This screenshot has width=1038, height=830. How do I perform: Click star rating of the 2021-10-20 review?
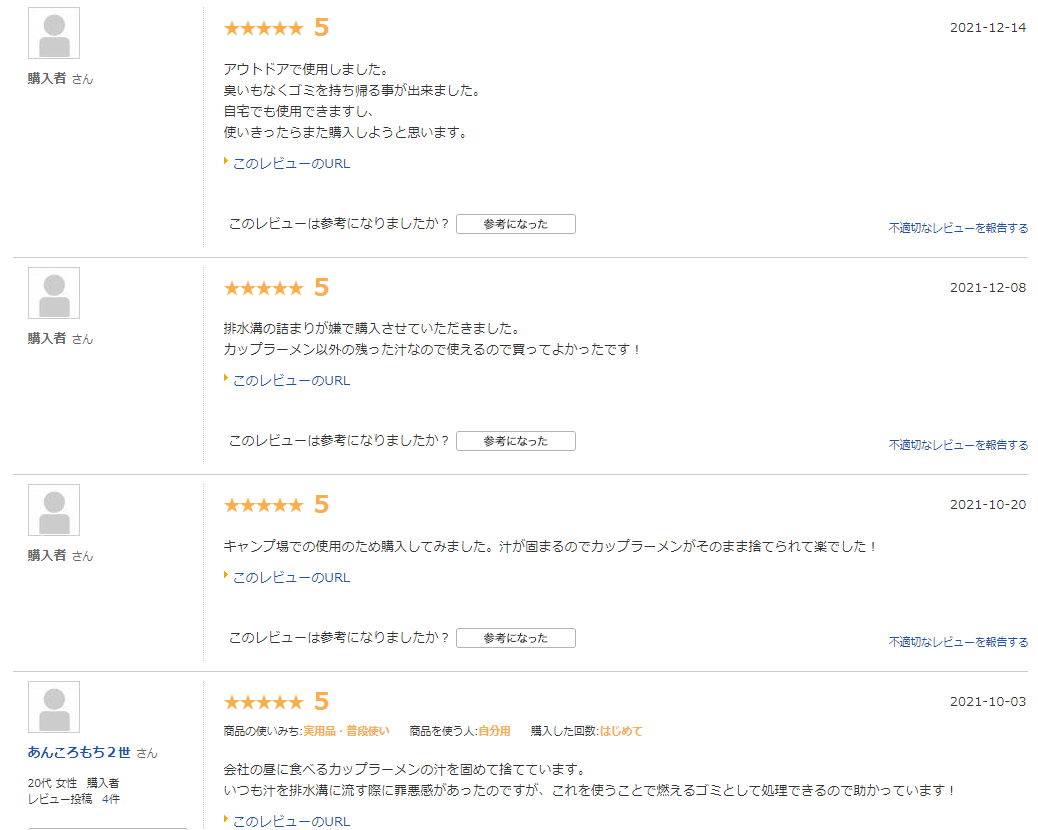(263, 505)
